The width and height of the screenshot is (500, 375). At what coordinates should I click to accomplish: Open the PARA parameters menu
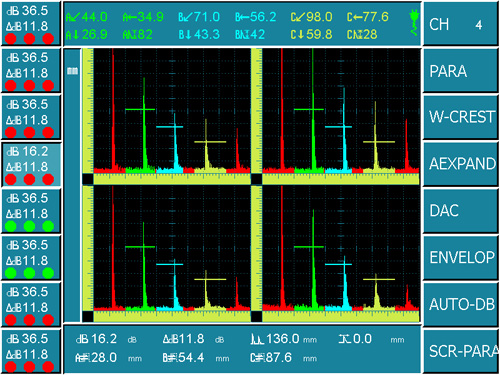[x=461, y=71]
